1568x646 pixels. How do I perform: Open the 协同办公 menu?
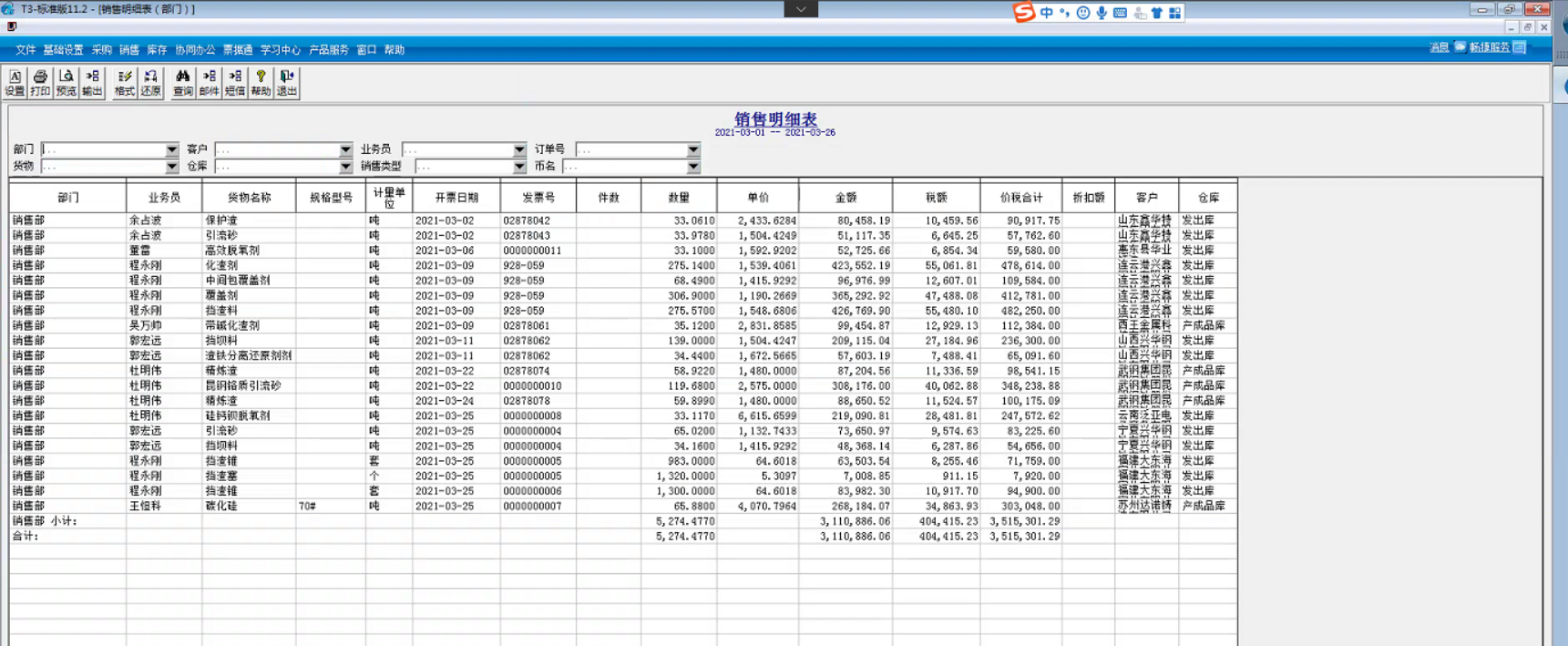point(195,50)
